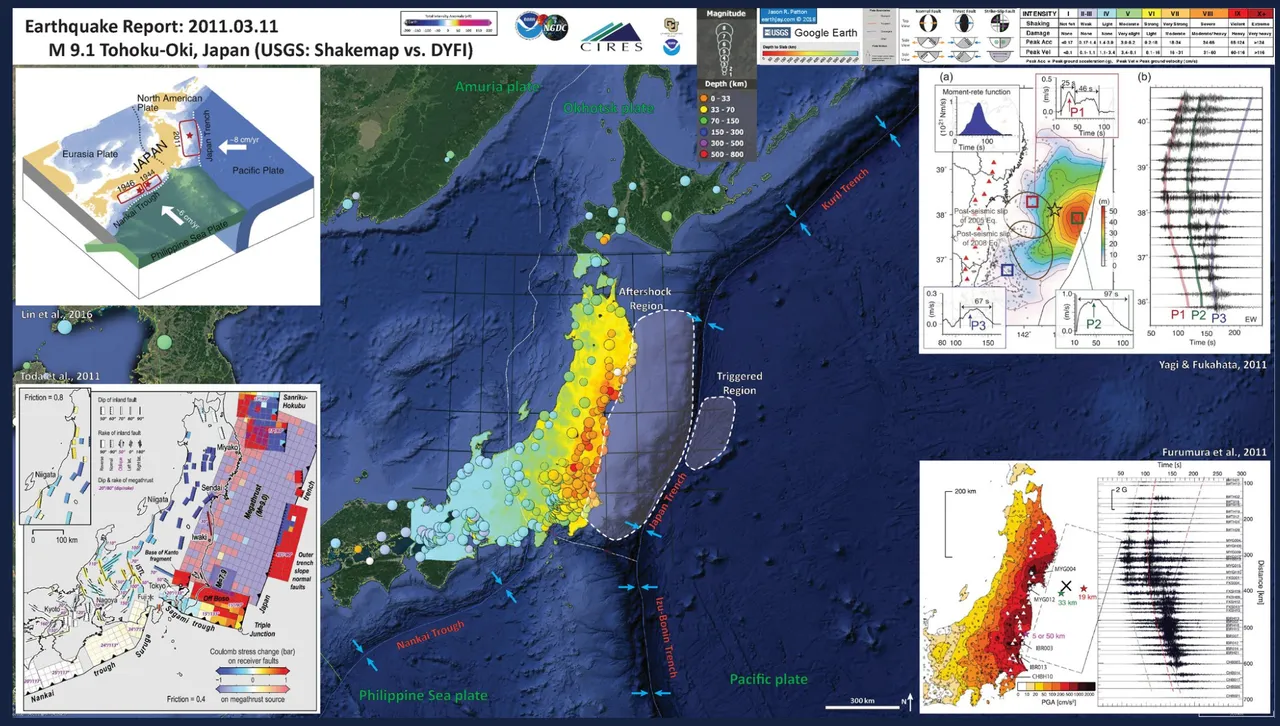This screenshot has width=1280, height=726.
Task: Click the red 500 - 800 depth swatch
Action: [x=703, y=154]
